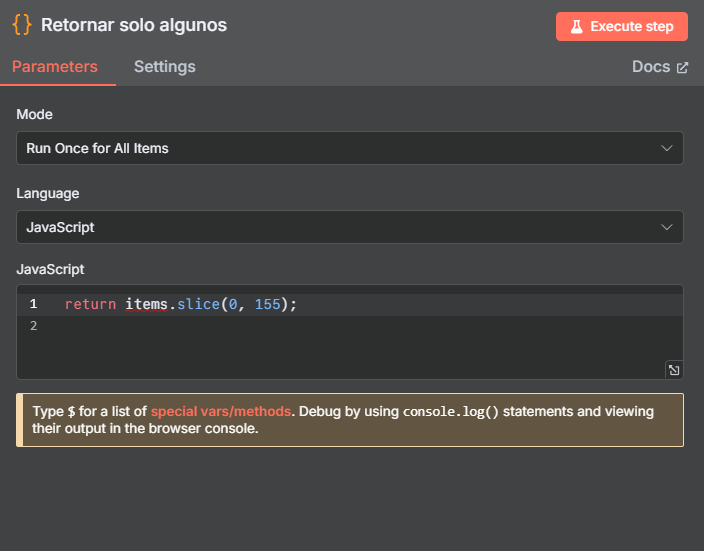The width and height of the screenshot is (704, 551).
Task: Click the chevron arrow of the Language field
Action: pyautogui.click(x=668, y=227)
